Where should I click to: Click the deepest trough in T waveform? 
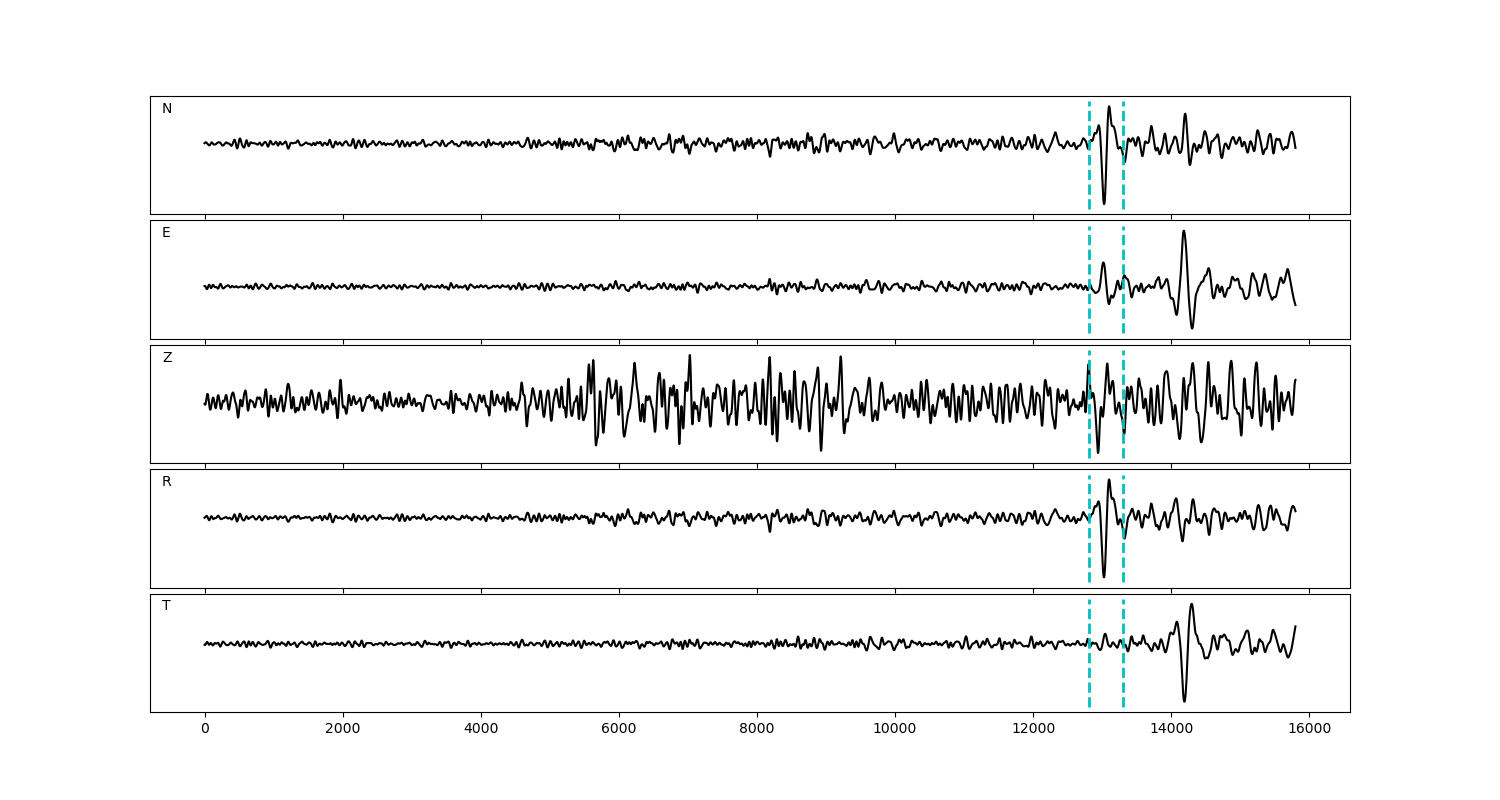pos(1185,700)
